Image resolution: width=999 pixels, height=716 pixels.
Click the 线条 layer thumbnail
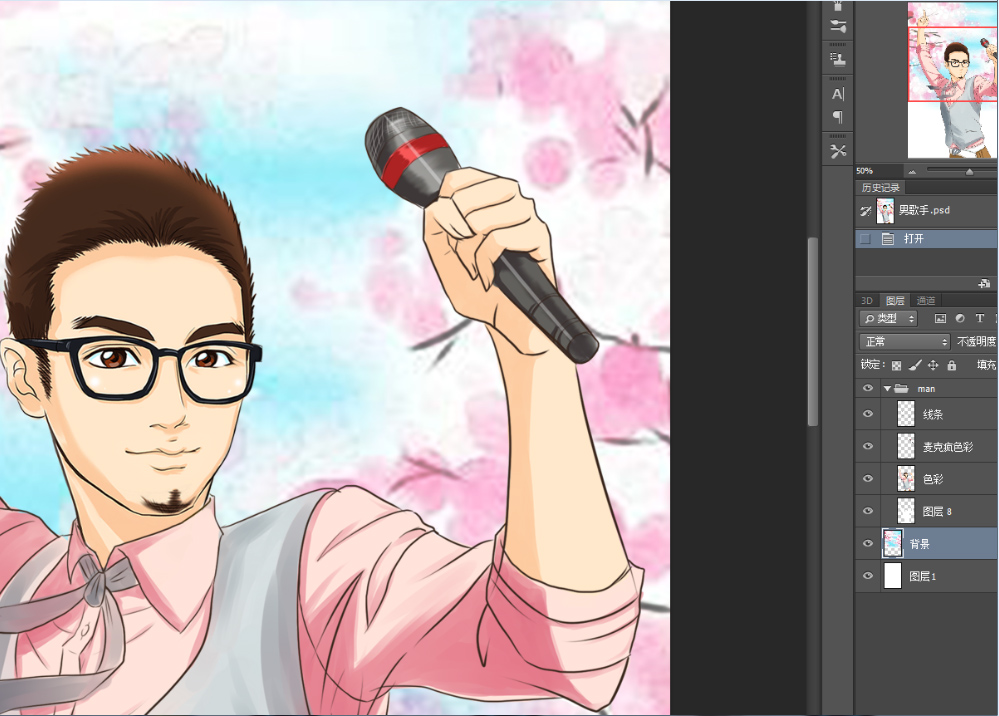tap(906, 414)
